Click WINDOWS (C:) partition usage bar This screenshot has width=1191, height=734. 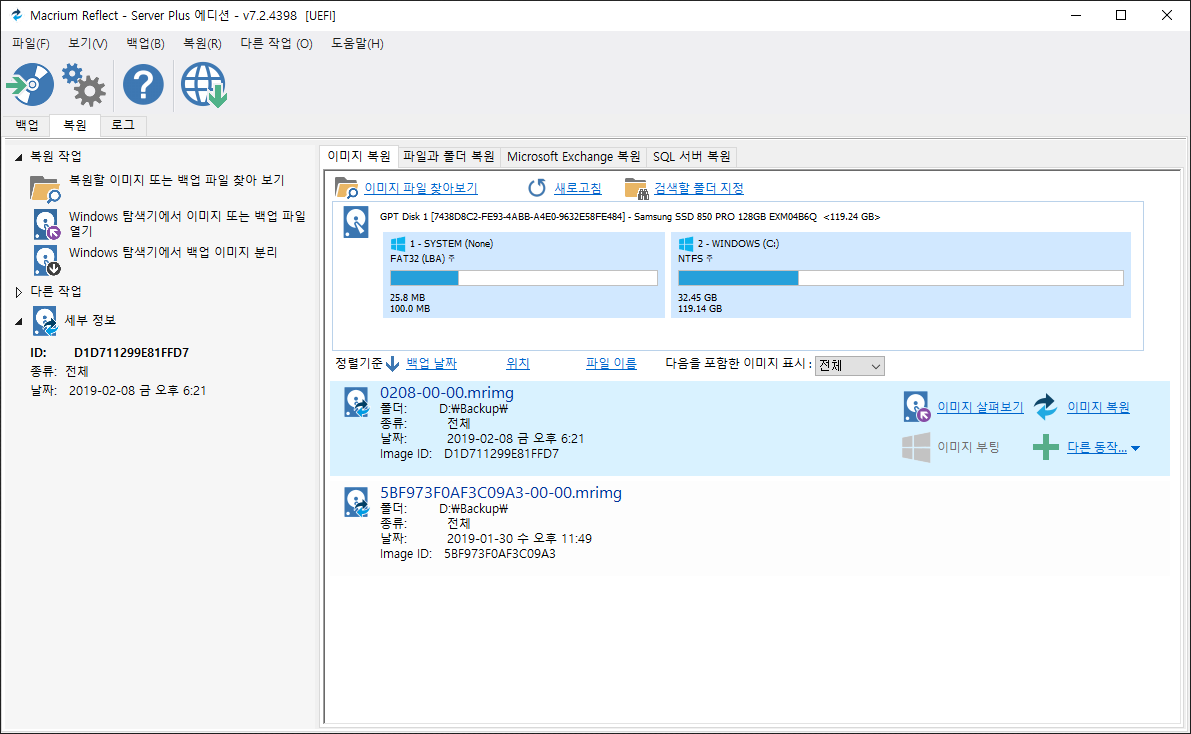900,278
